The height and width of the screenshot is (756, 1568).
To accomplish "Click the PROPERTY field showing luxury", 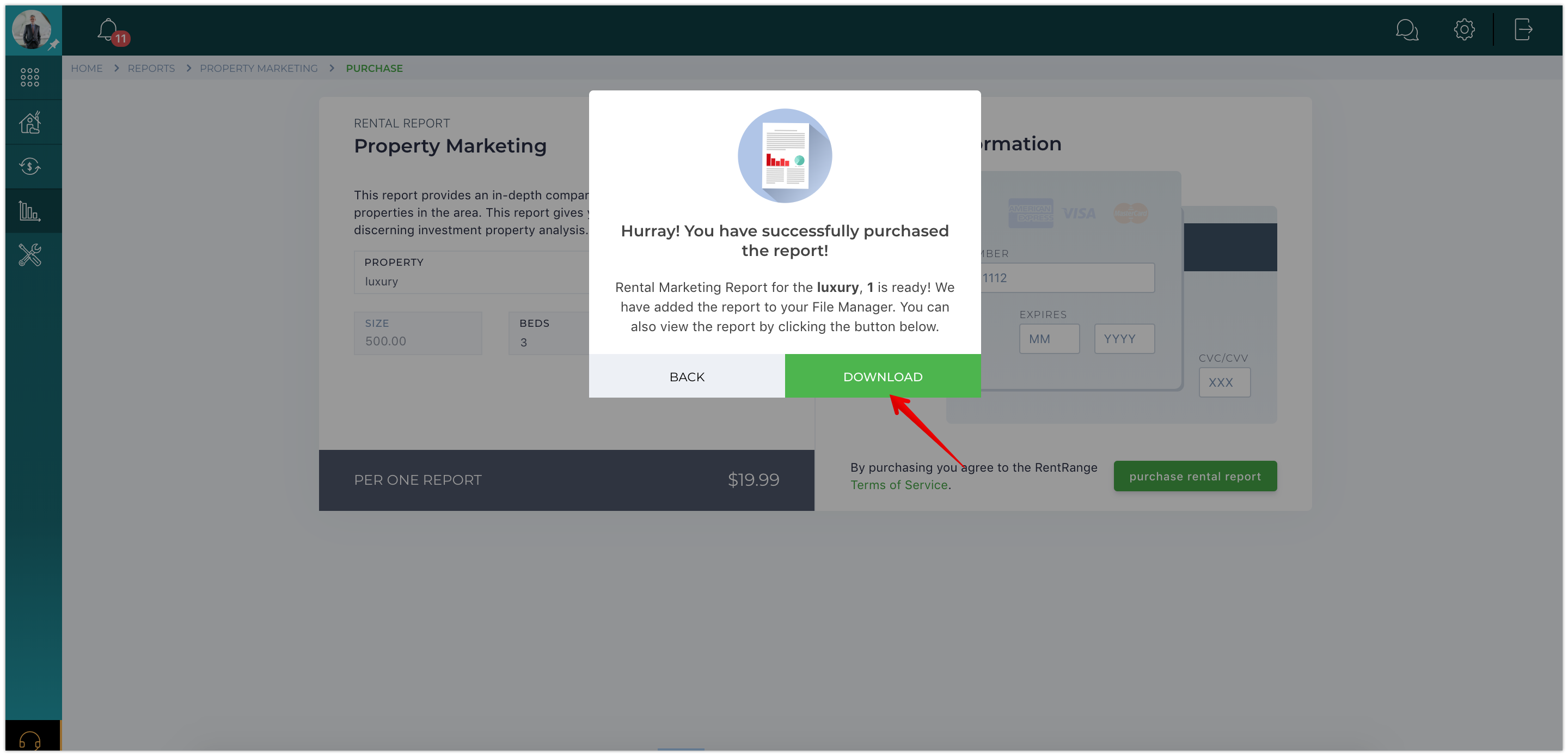I will click(x=471, y=272).
